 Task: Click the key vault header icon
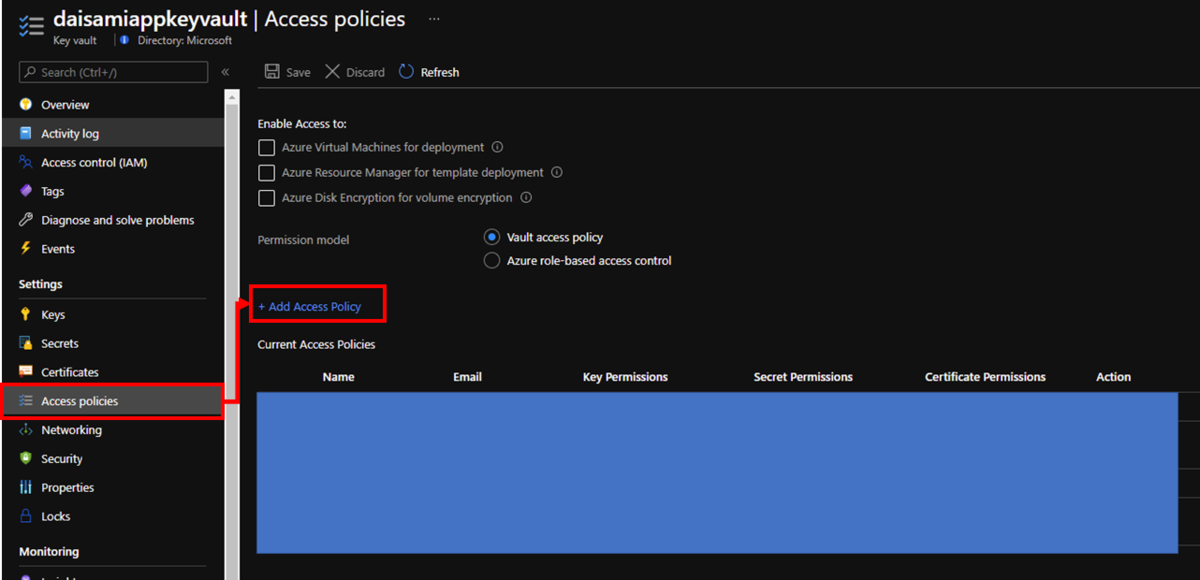(x=30, y=27)
